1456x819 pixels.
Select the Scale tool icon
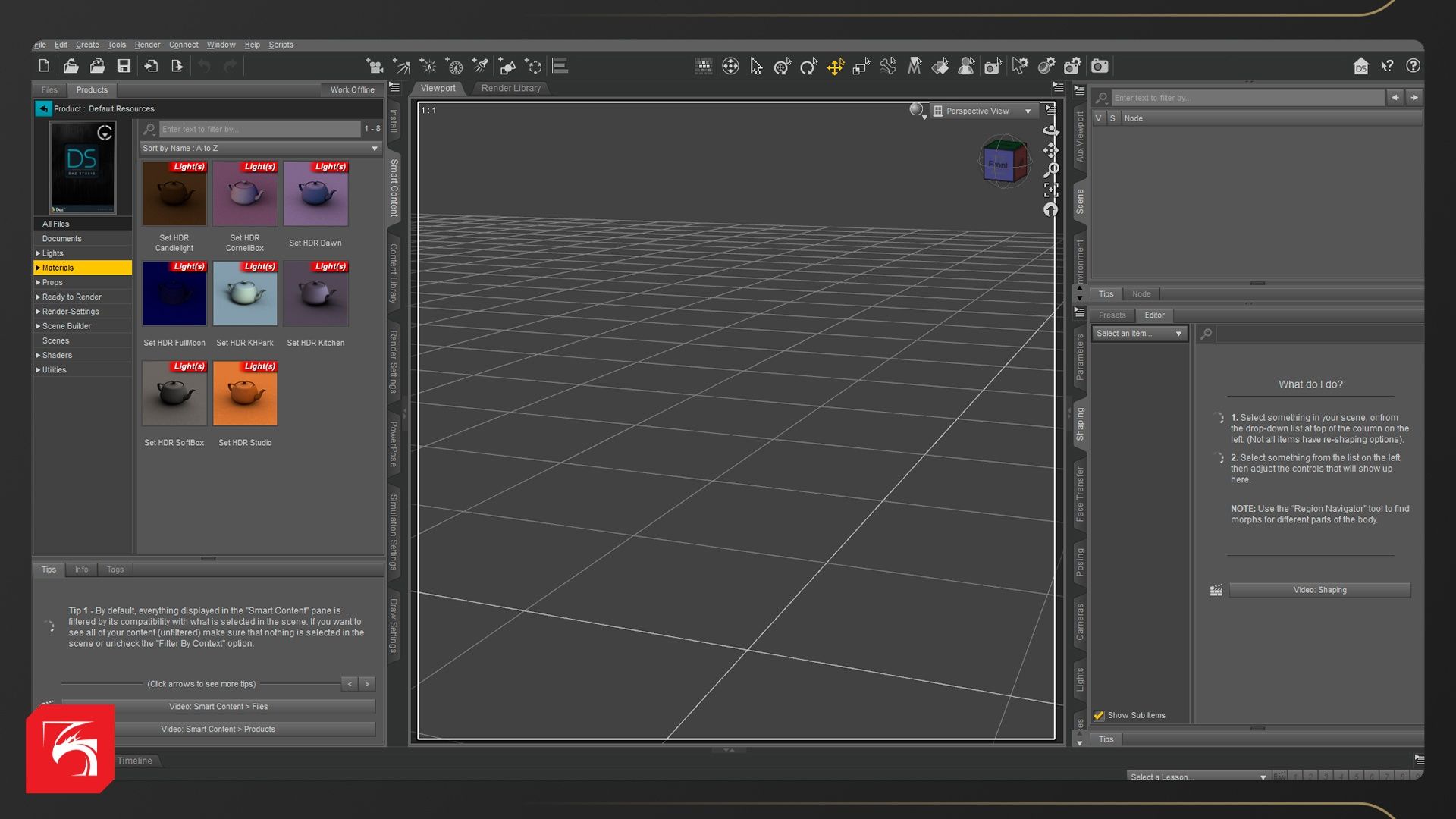coord(861,67)
